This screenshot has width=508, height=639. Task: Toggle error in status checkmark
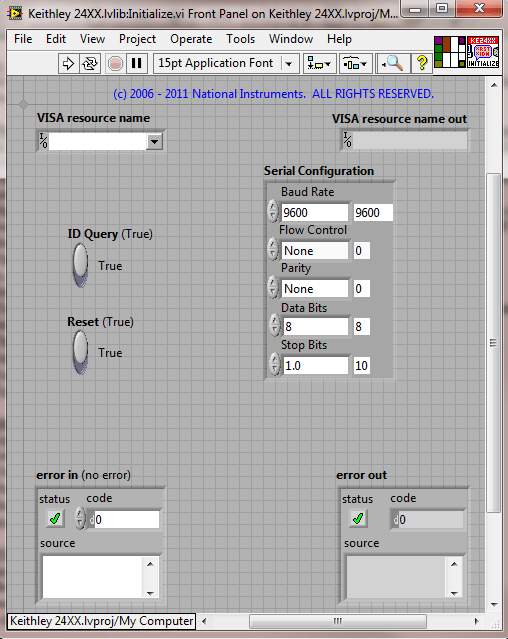pyautogui.click(x=55, y=518)
